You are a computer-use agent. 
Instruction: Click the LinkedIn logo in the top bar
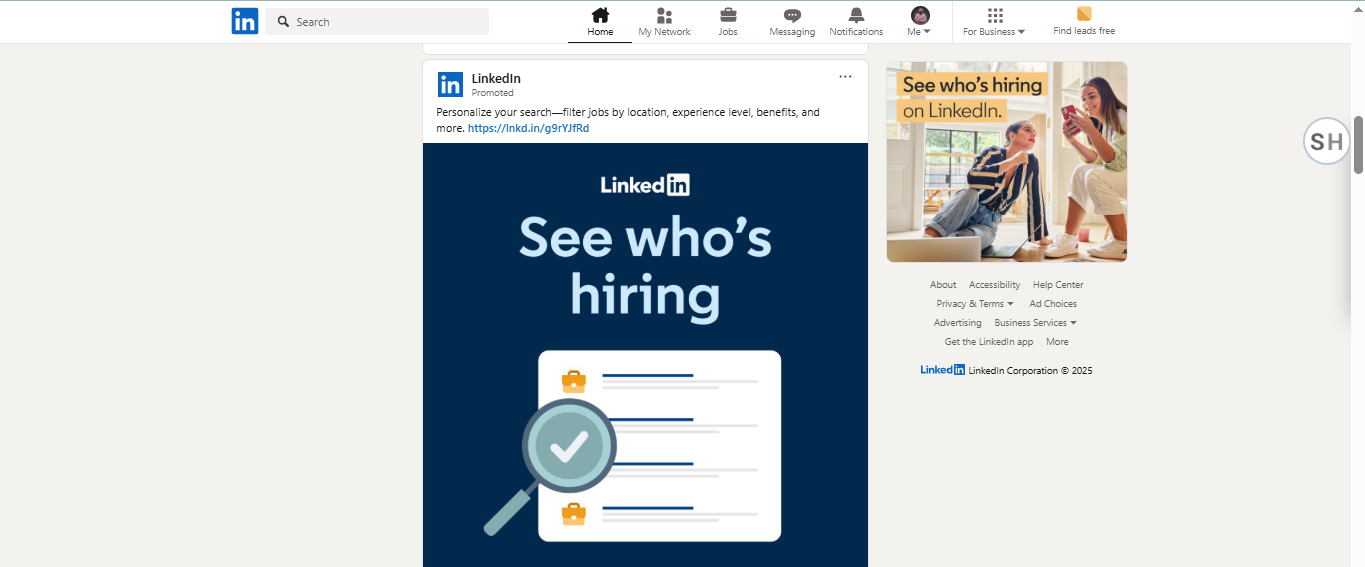[x=245, y=21]
